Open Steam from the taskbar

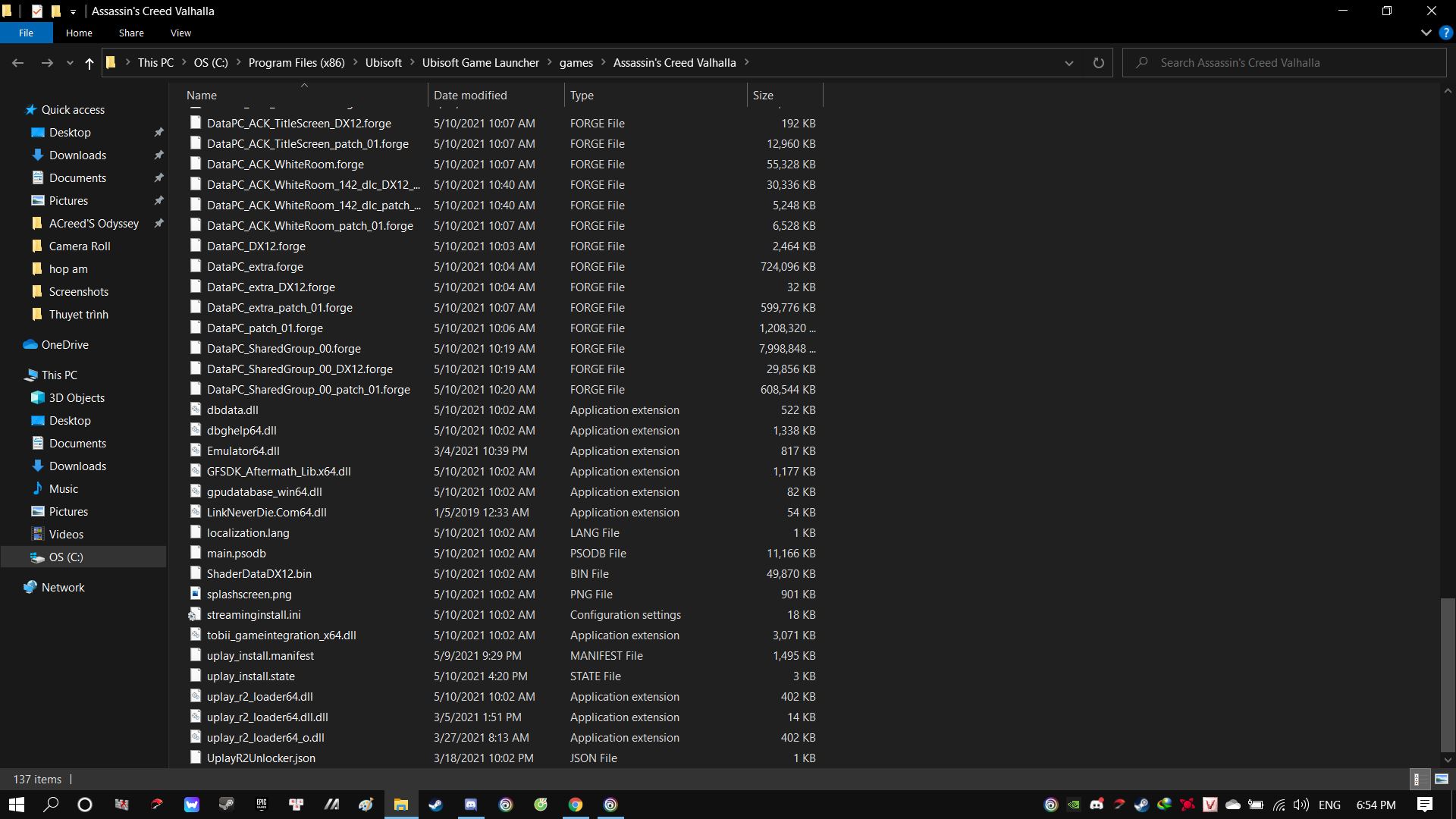436,805
